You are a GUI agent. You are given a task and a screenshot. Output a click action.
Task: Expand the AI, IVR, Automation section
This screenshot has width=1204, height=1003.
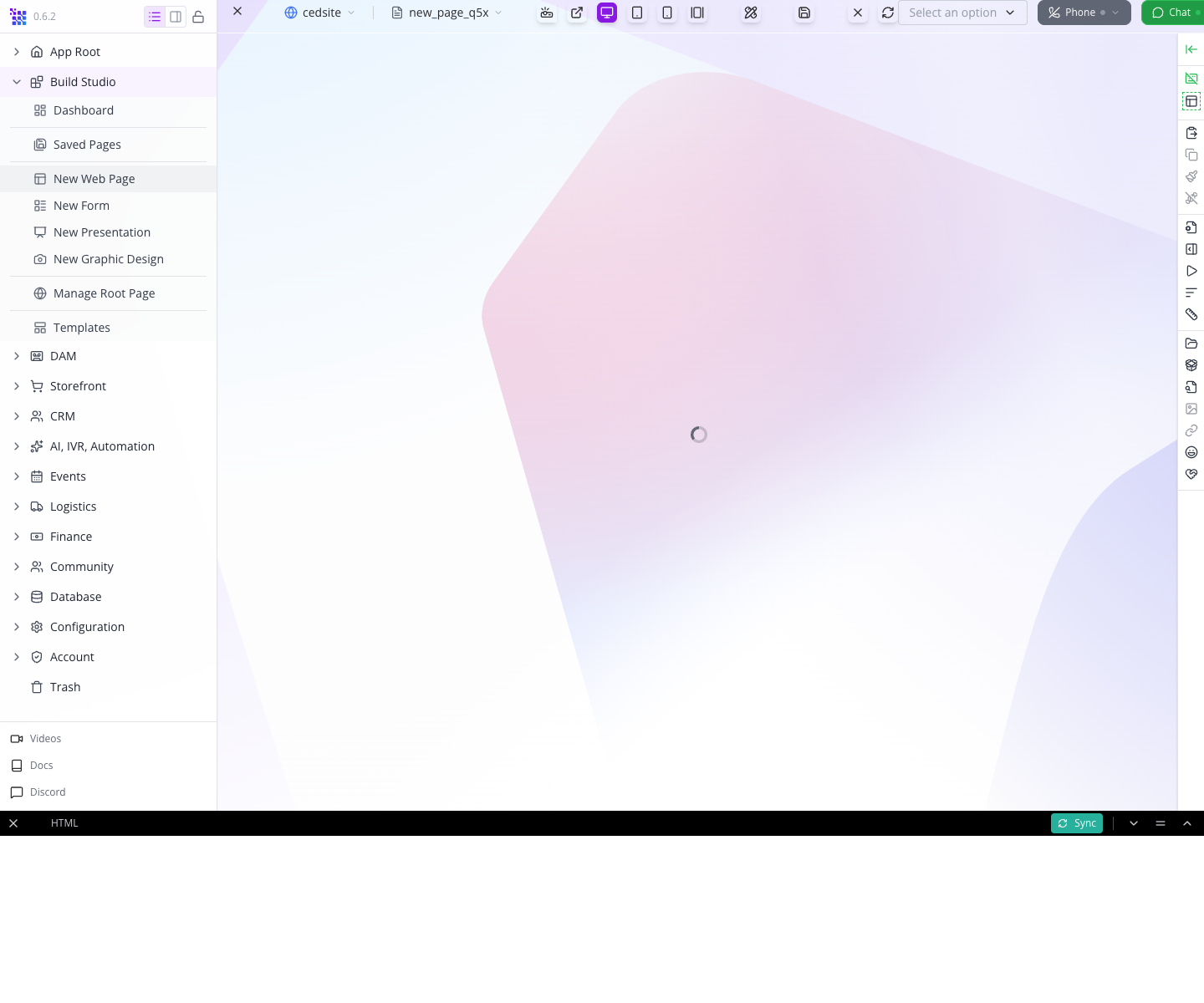17,446
